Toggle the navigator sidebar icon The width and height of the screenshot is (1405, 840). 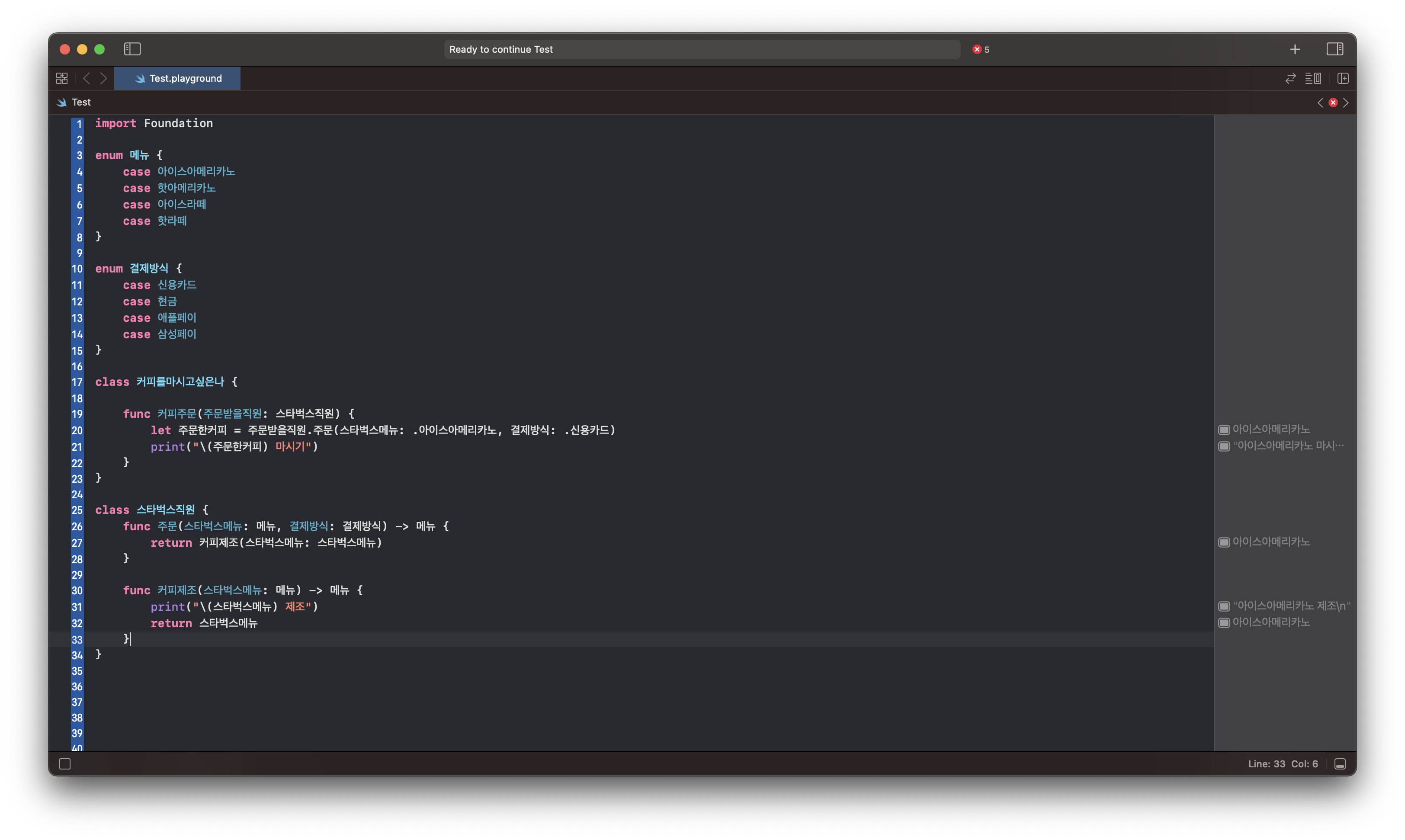(132, 49)
